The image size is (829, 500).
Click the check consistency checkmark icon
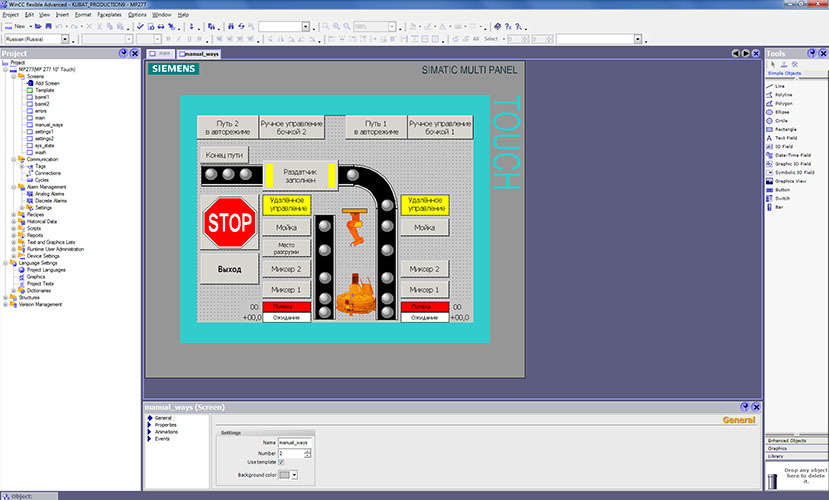[x=140, y=26]
